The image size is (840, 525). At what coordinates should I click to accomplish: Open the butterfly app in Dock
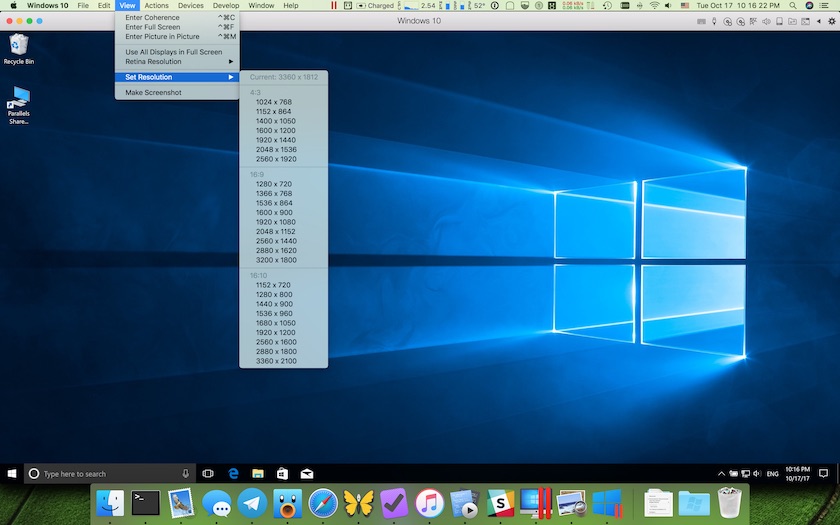358,503
